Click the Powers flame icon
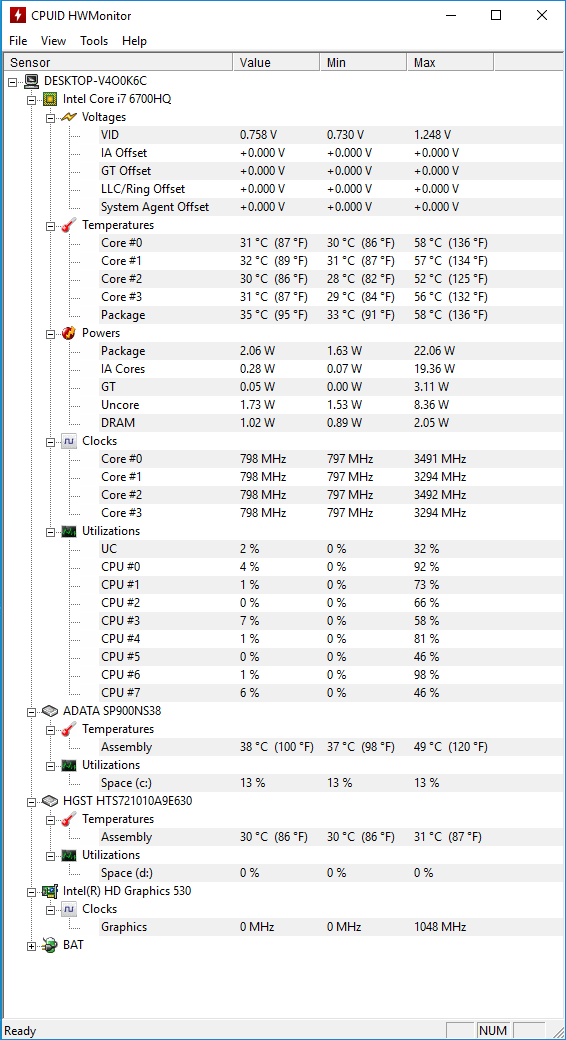Image resolution: width=566 pixels, height=1040 pixels. pyautogui.click(x=68, y=333)
